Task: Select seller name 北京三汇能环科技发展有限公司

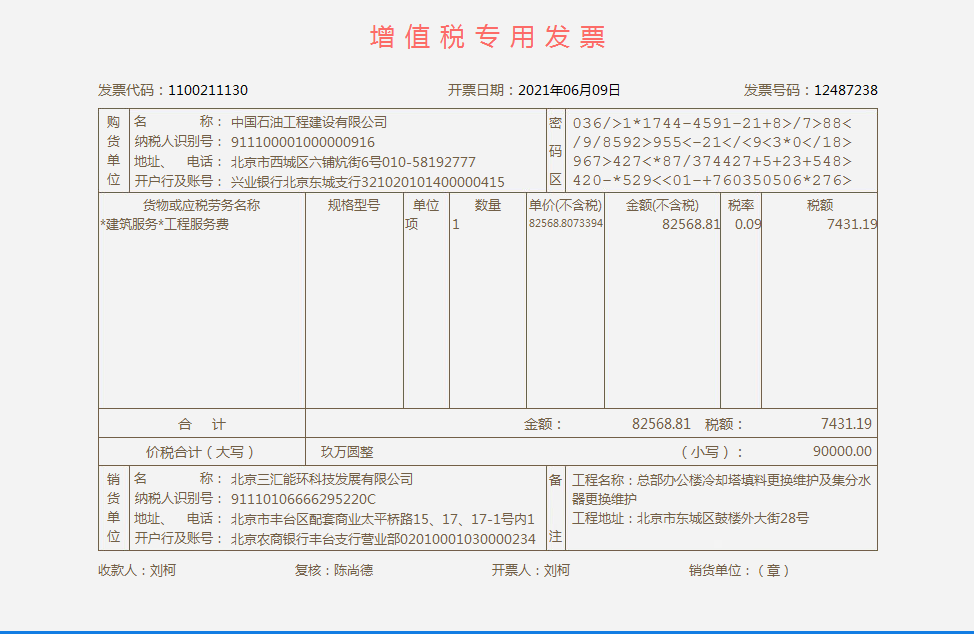Action: [x=321, y=479]
